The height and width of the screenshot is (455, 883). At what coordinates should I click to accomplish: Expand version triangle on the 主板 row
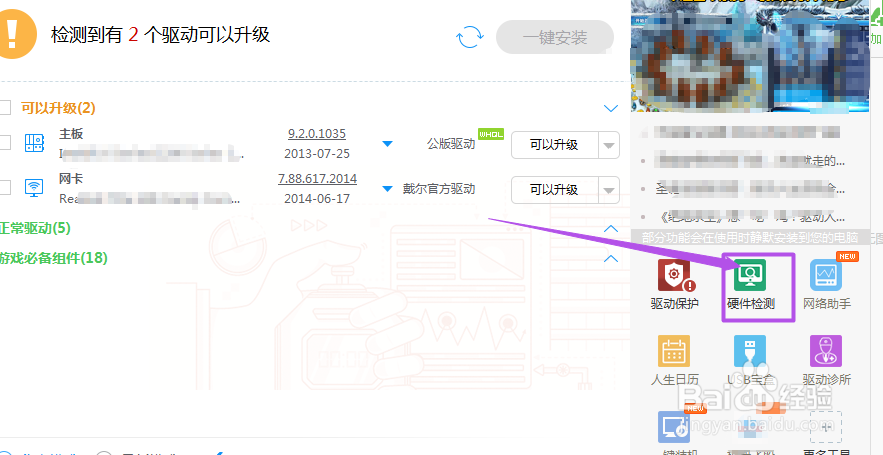pyautogui.click(x=387, y=144)
